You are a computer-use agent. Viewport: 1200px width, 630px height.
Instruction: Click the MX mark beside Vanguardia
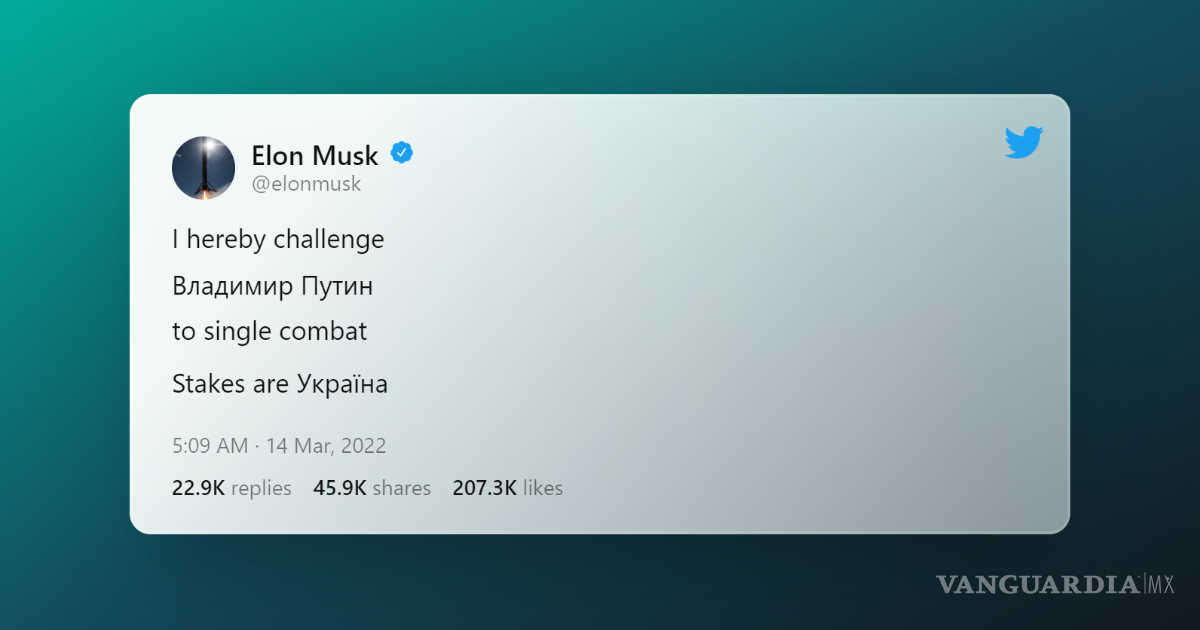click(1160, 584)
